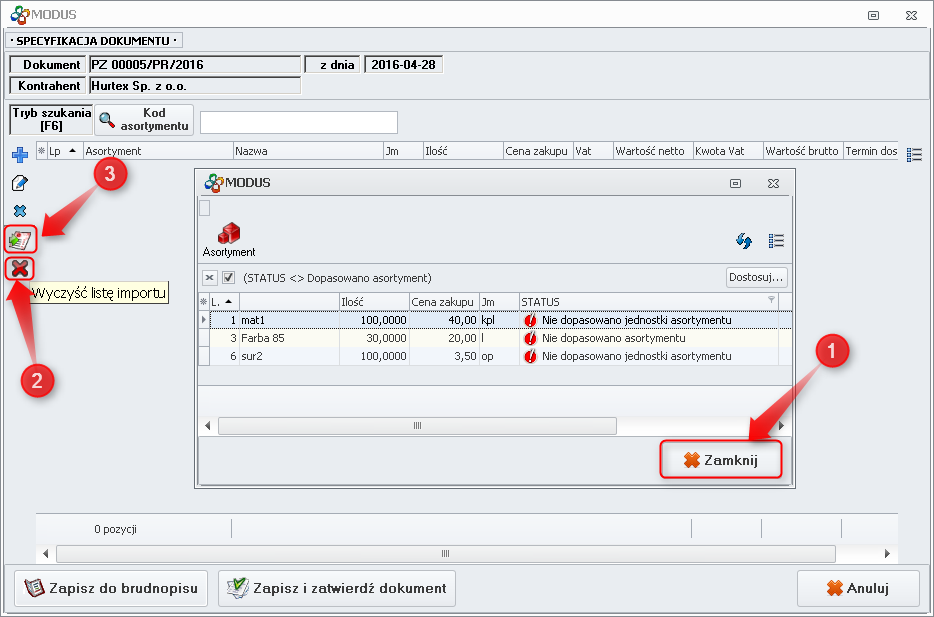Click the red Asortyment cubes icon
The image size is (934, 617).
coord(229,233)
